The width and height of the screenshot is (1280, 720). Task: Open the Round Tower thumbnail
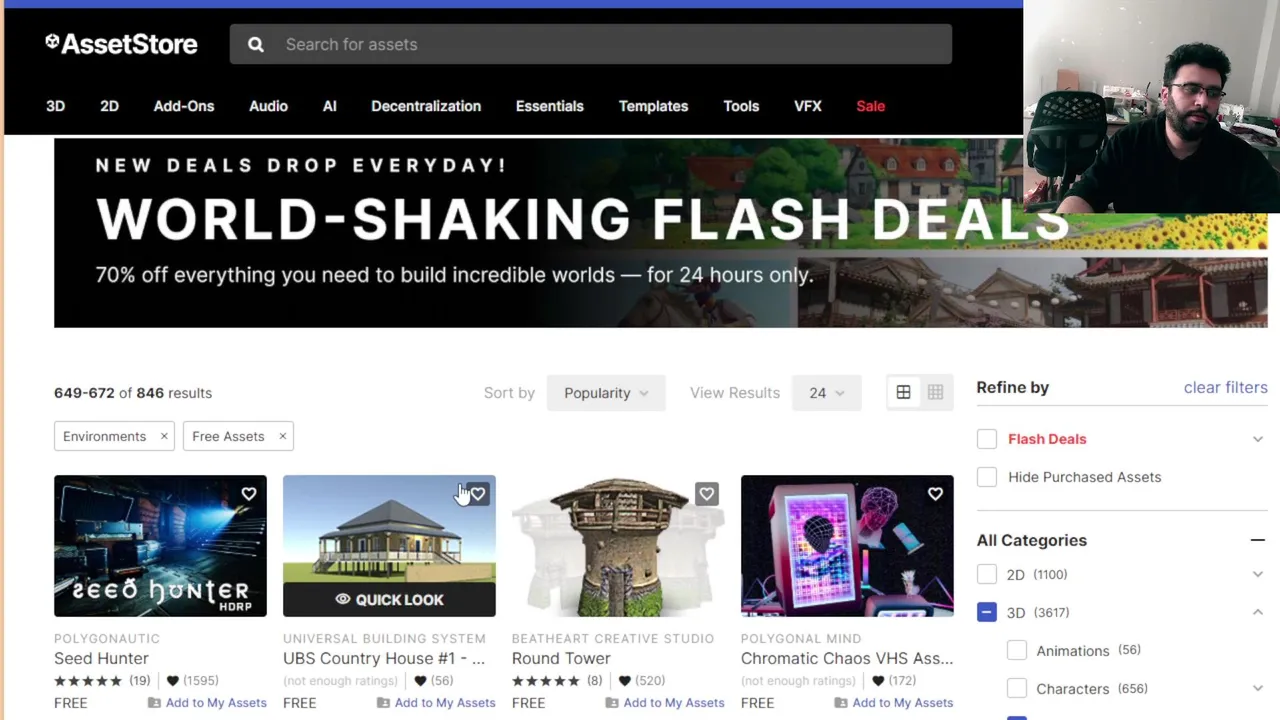[618, 546]
